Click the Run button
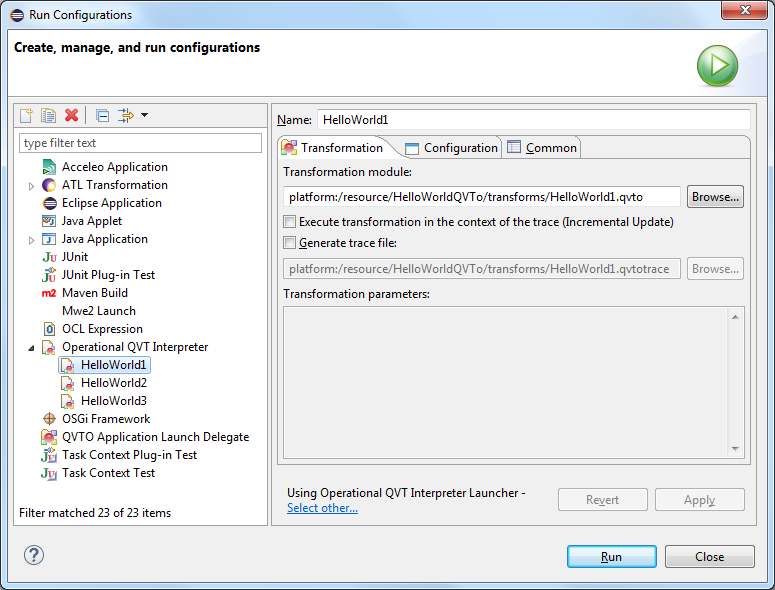This screenshot has width=775, height=590. [x=611, y=557]
